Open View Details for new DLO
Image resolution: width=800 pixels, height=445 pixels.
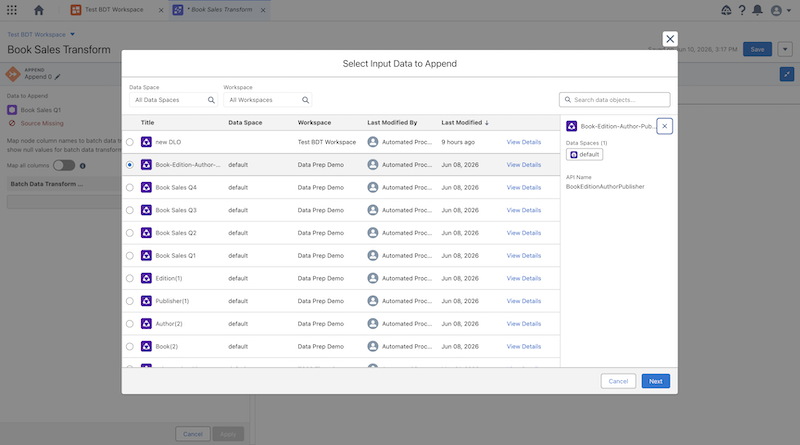(523, 142)
